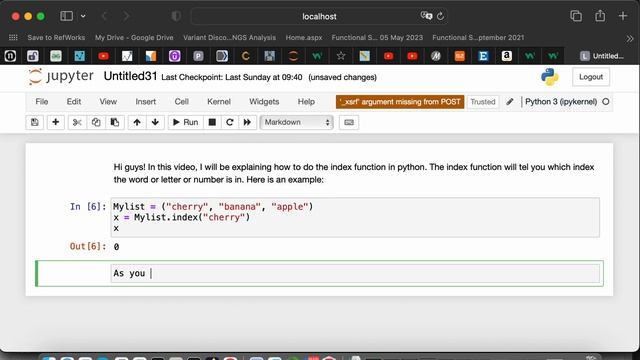640x360 pixels.
Task: Paste cells below icon
Action: click(115, 122)
